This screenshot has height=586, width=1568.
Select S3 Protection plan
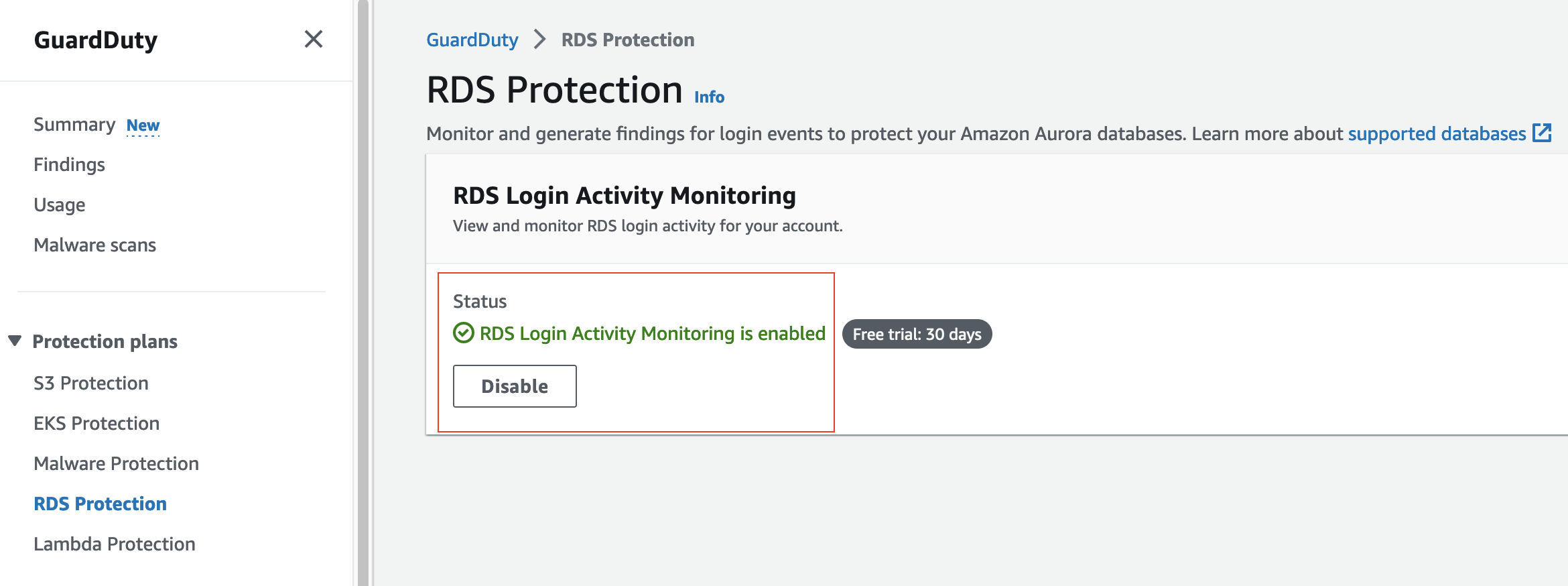point(91,384)
